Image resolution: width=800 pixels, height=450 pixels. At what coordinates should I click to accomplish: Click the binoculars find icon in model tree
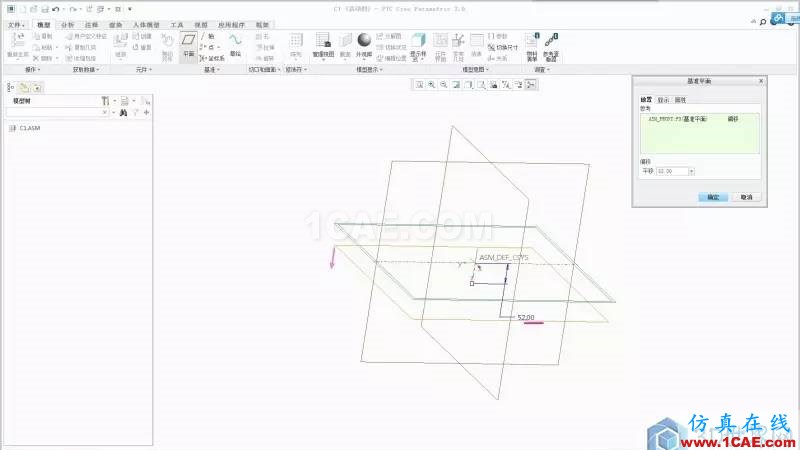[123, 112]
